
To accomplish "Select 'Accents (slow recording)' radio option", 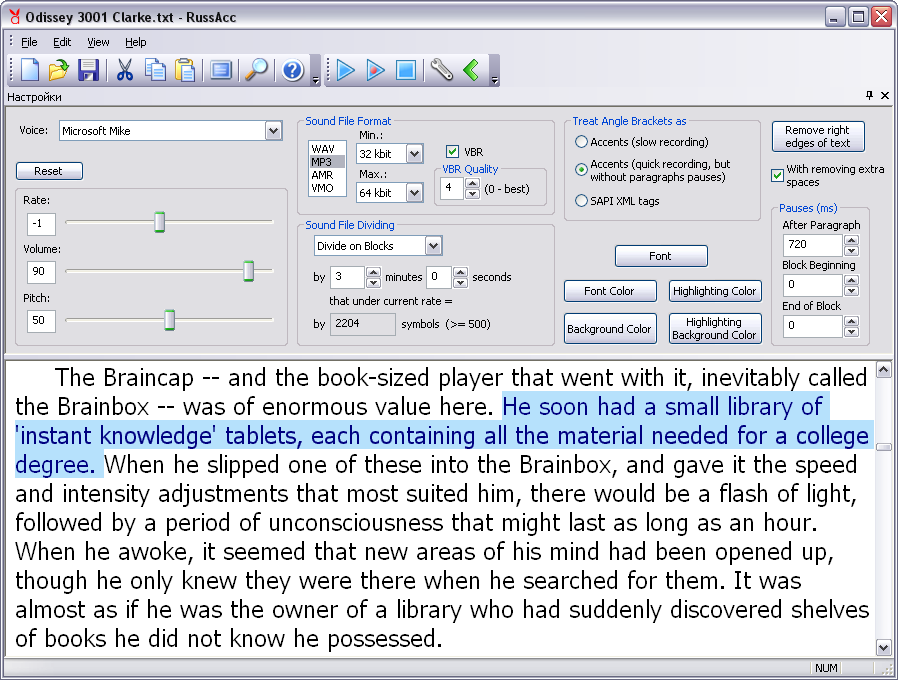I will click(580, 143).
